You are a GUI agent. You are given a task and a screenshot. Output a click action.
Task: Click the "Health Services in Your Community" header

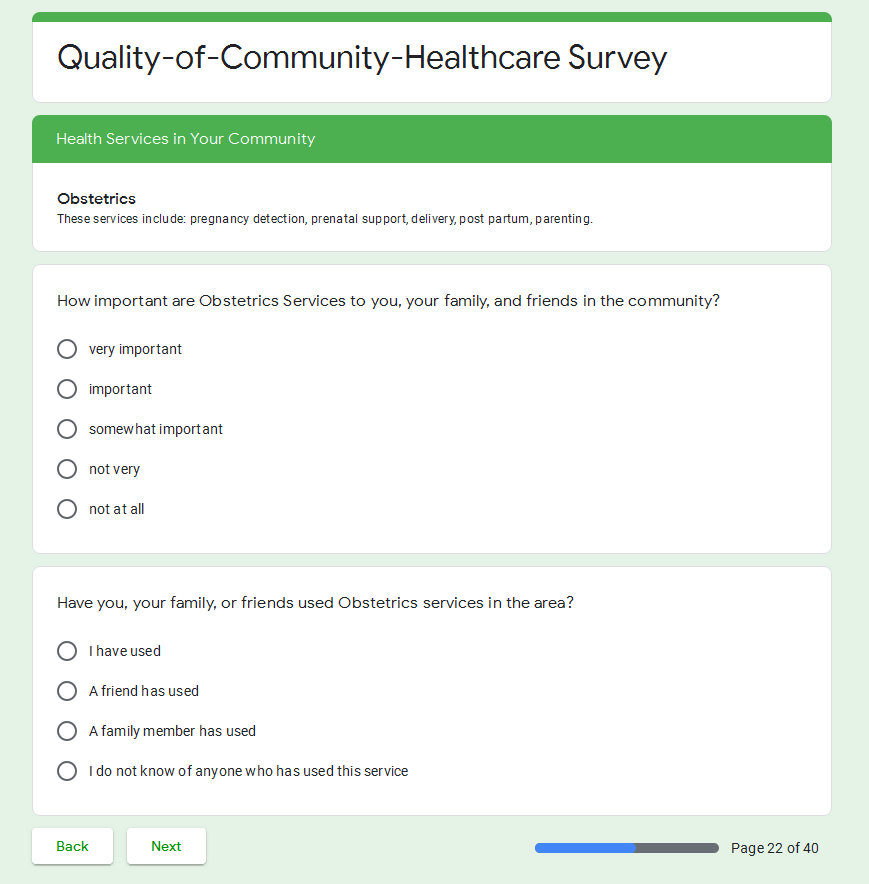pyautogui.click(x=186, y=139)
